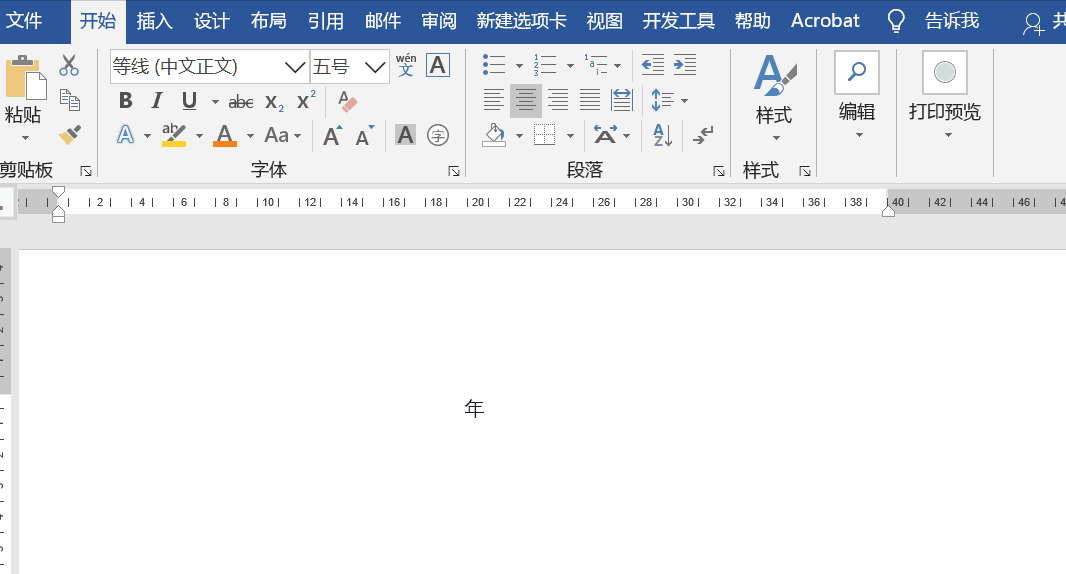Screen dimensions: 1066x574
Task: Apply distributed alignment icon
Action: tap(621, 101)
